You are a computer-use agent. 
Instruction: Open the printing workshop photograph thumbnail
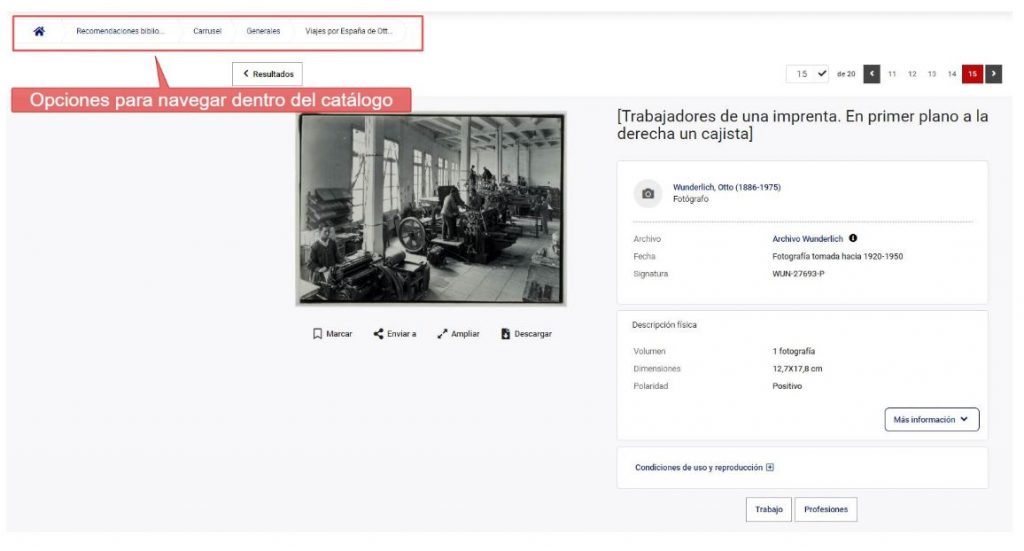tap(431, 209)
